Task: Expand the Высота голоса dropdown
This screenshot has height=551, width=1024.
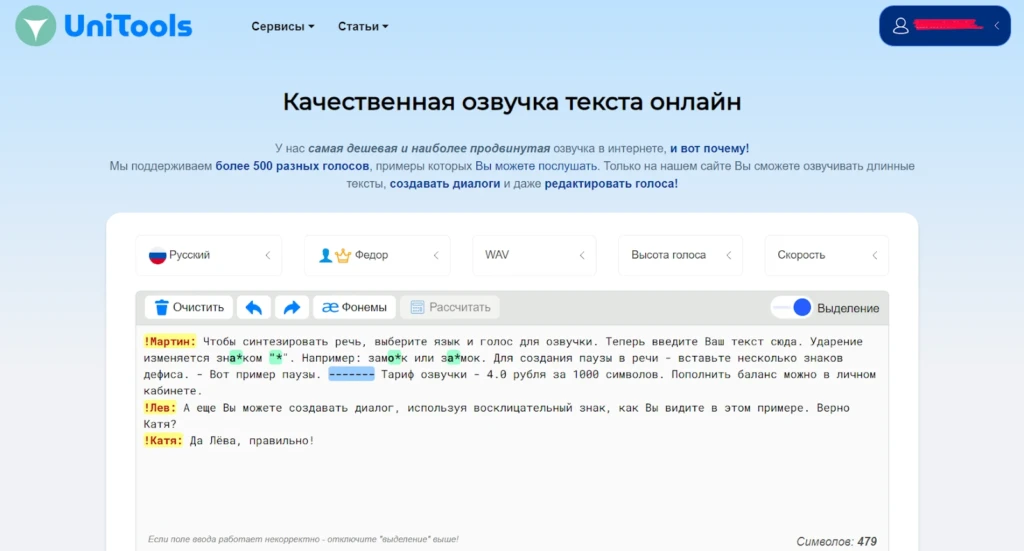Action: [x=680, y=255]
